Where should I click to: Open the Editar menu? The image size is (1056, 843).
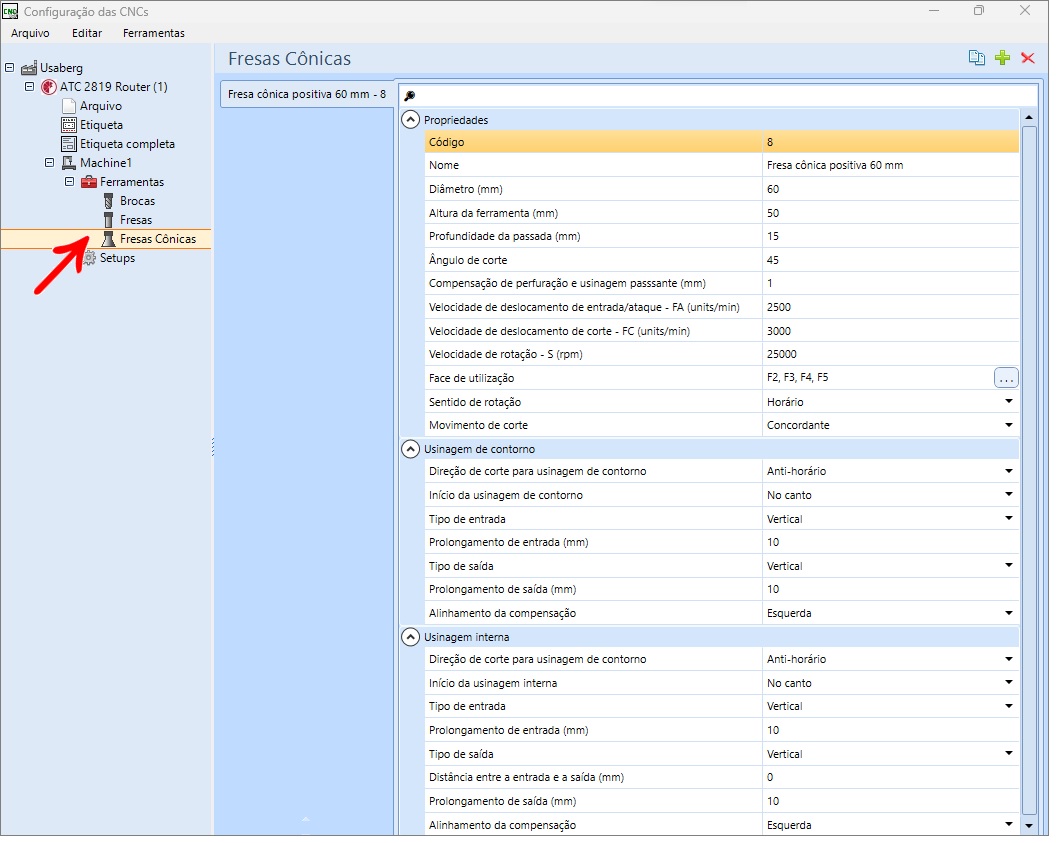click(88, 33)
